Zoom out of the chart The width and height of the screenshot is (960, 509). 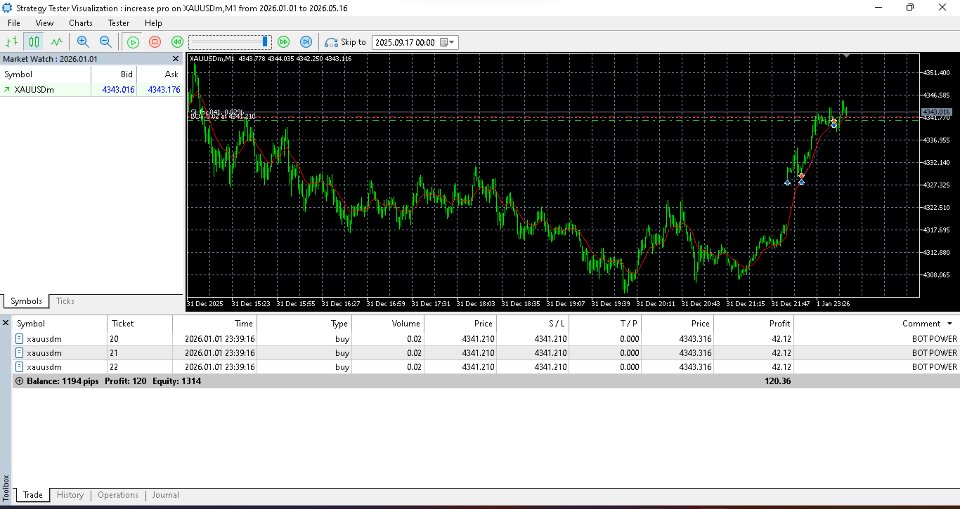point(105,42)
